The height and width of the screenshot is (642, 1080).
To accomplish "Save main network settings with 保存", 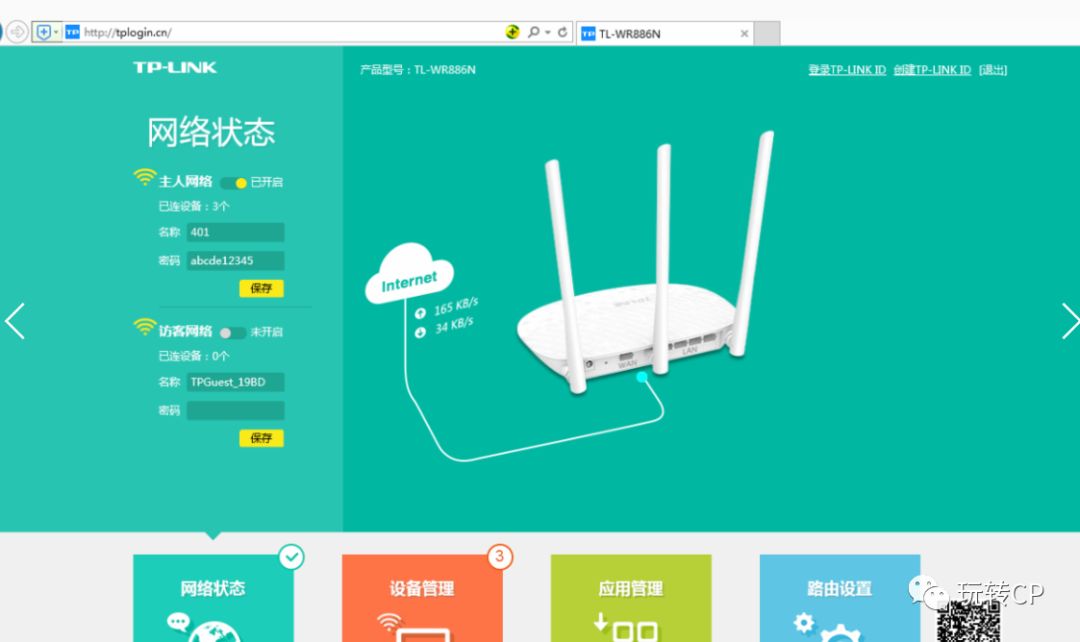I will click(262, 288).
